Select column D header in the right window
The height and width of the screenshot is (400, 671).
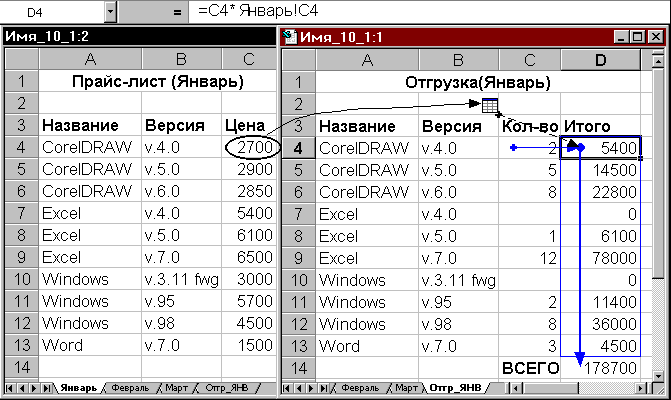600,60
